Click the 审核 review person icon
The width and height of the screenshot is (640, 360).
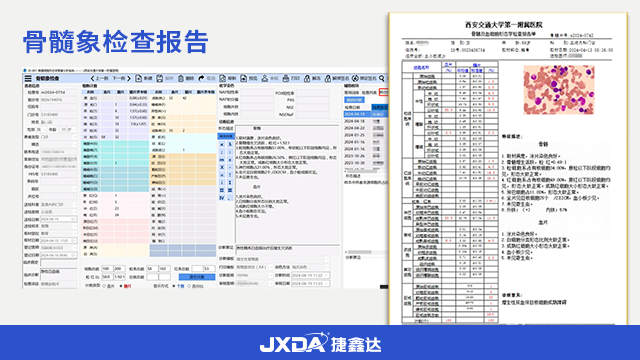coord(264,78)
